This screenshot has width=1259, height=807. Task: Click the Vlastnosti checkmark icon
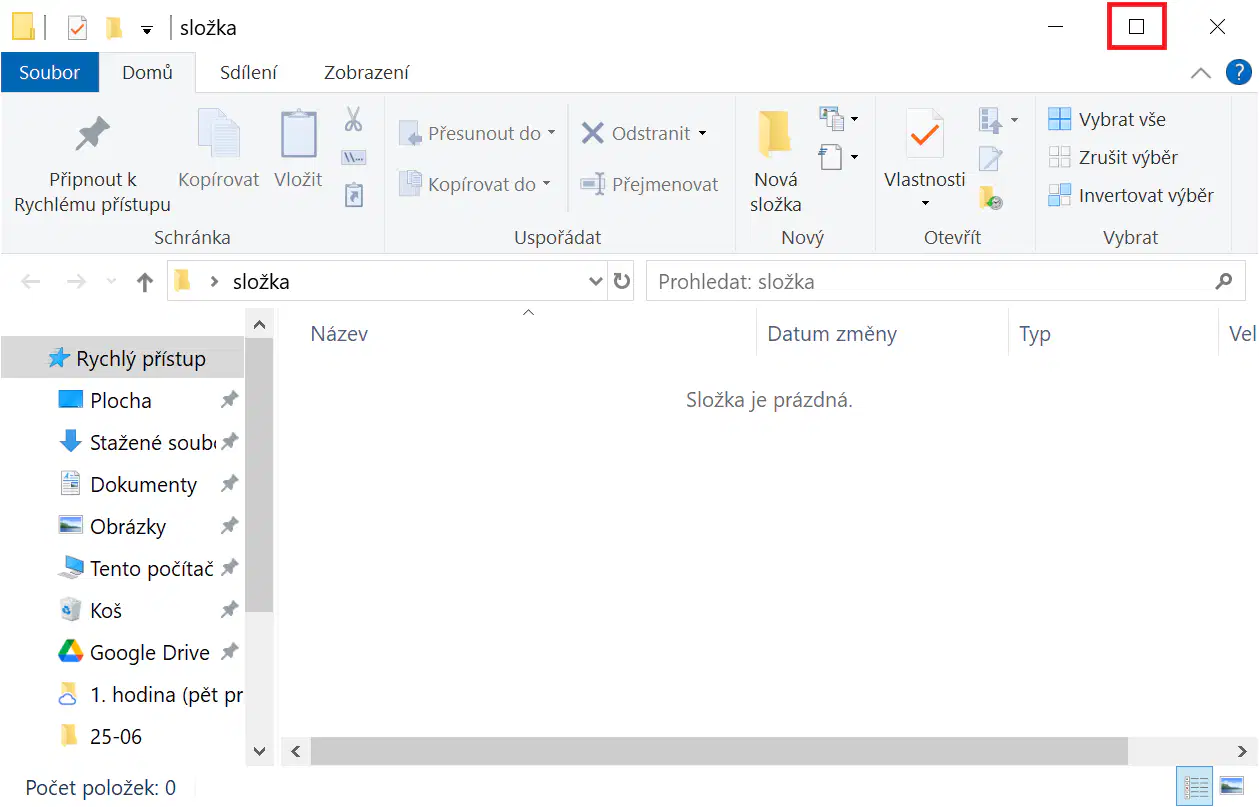tap(925, 134)
